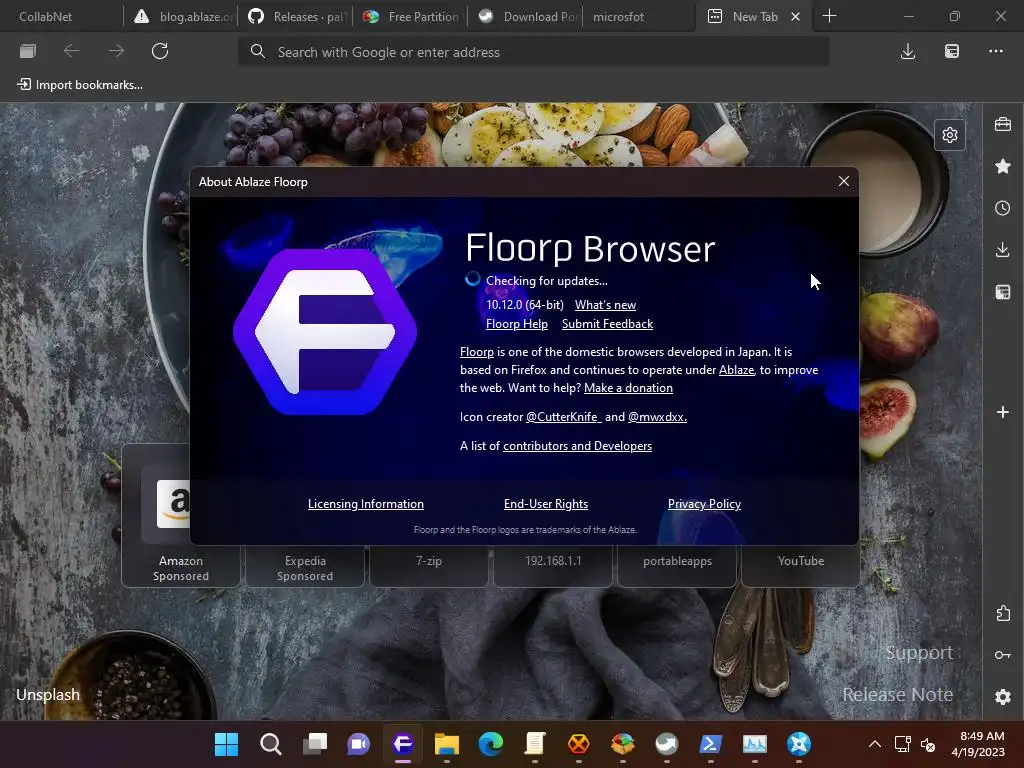1024x768 pixels.
Task: Open the @CutterKnife_ icon creator link
Action: (x=564, y=417)
